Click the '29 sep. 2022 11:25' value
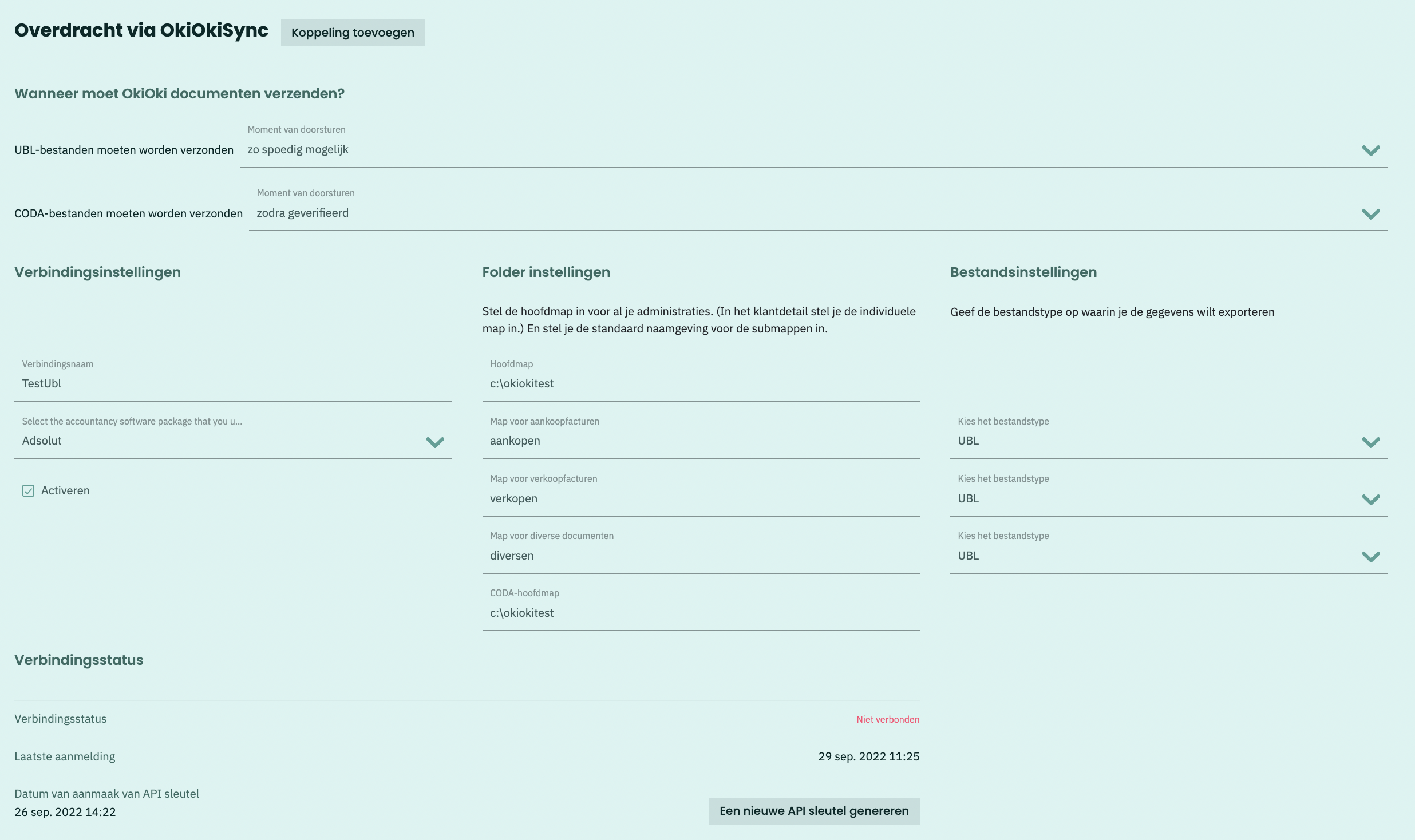Screen dimensions: 1415x840 coord(869,756)
